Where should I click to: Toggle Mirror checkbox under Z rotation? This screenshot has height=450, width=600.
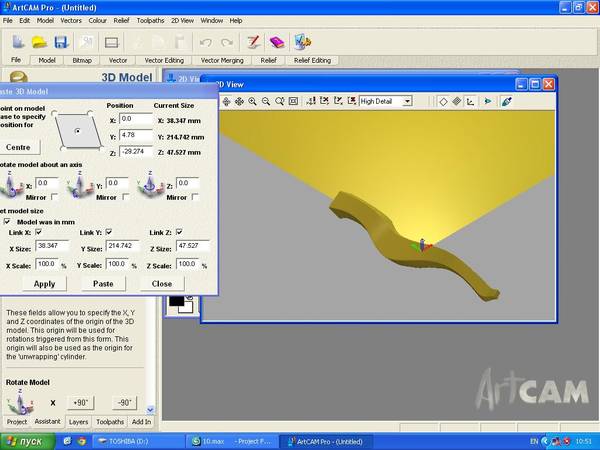pos(195,197)
